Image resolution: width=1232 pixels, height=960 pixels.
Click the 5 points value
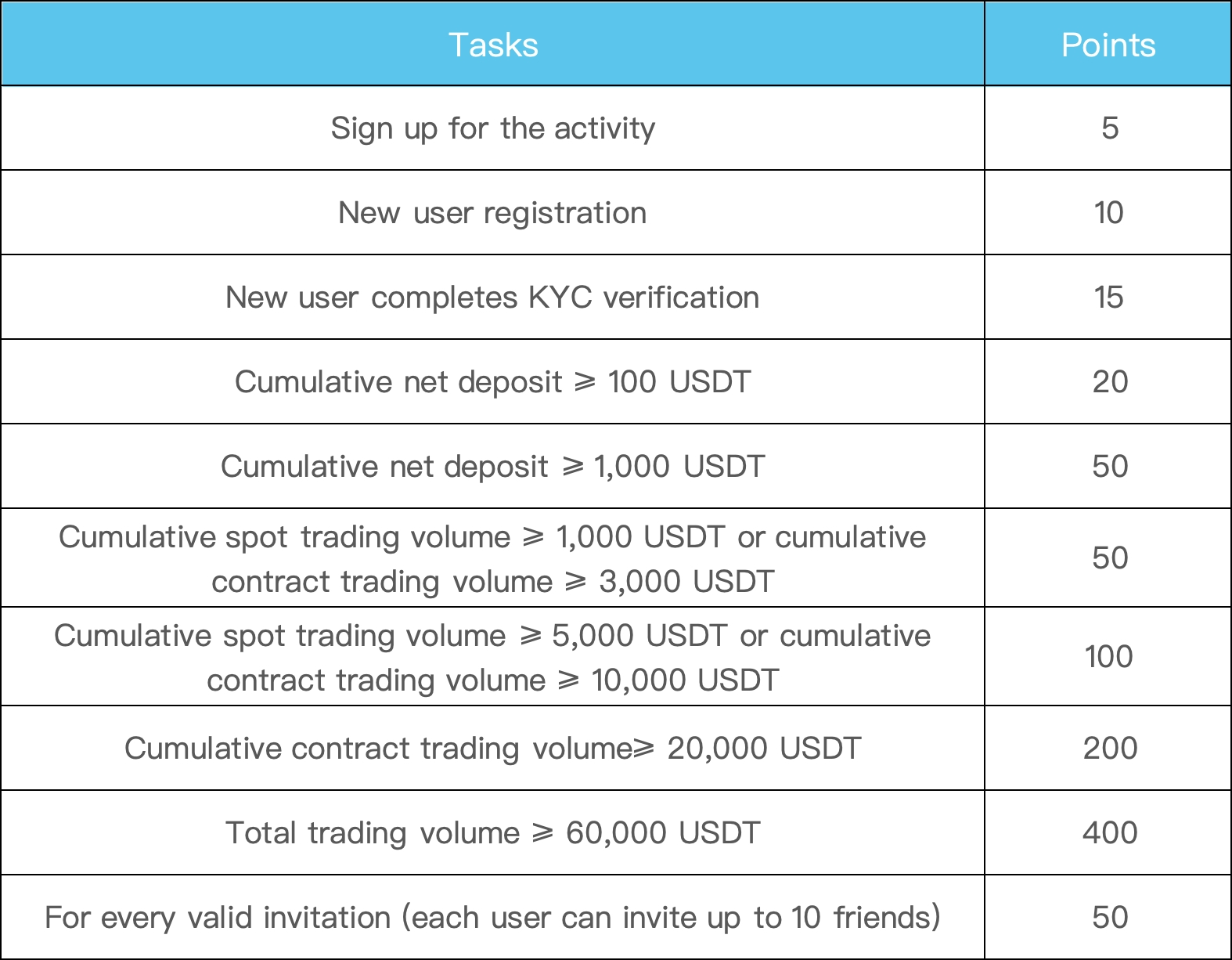1109,128
